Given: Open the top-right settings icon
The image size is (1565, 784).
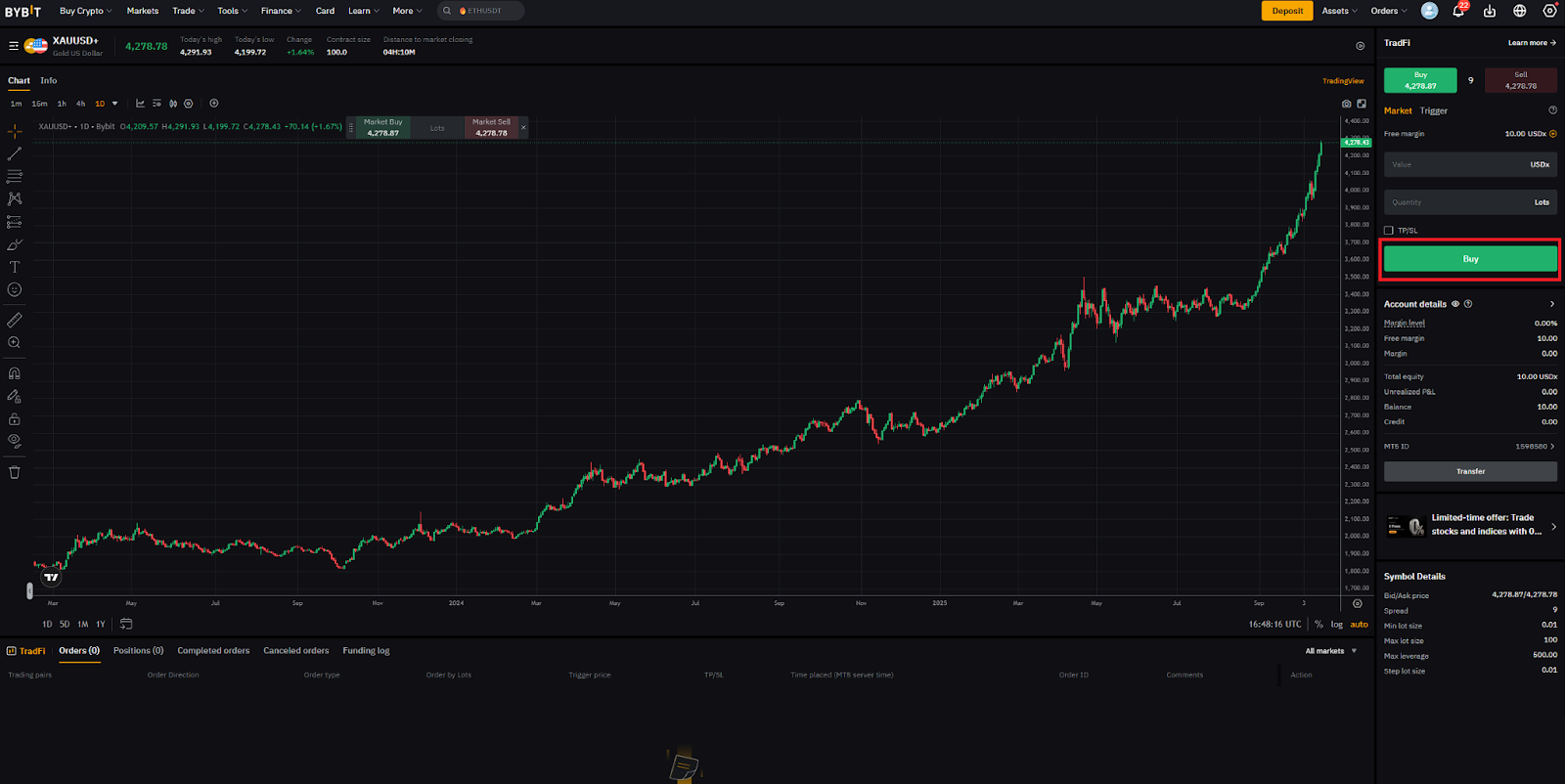Looking at the screenshot, I should [x=1549, y=11].
